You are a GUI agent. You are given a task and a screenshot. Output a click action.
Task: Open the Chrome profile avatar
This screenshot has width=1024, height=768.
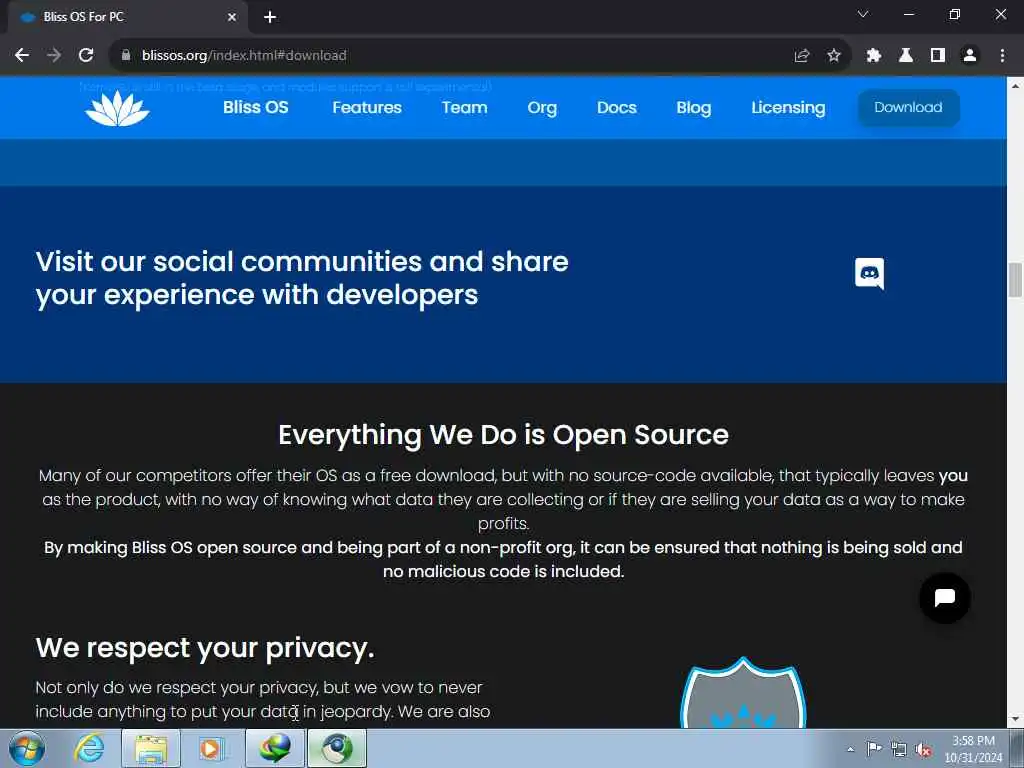tap(970, 56)
